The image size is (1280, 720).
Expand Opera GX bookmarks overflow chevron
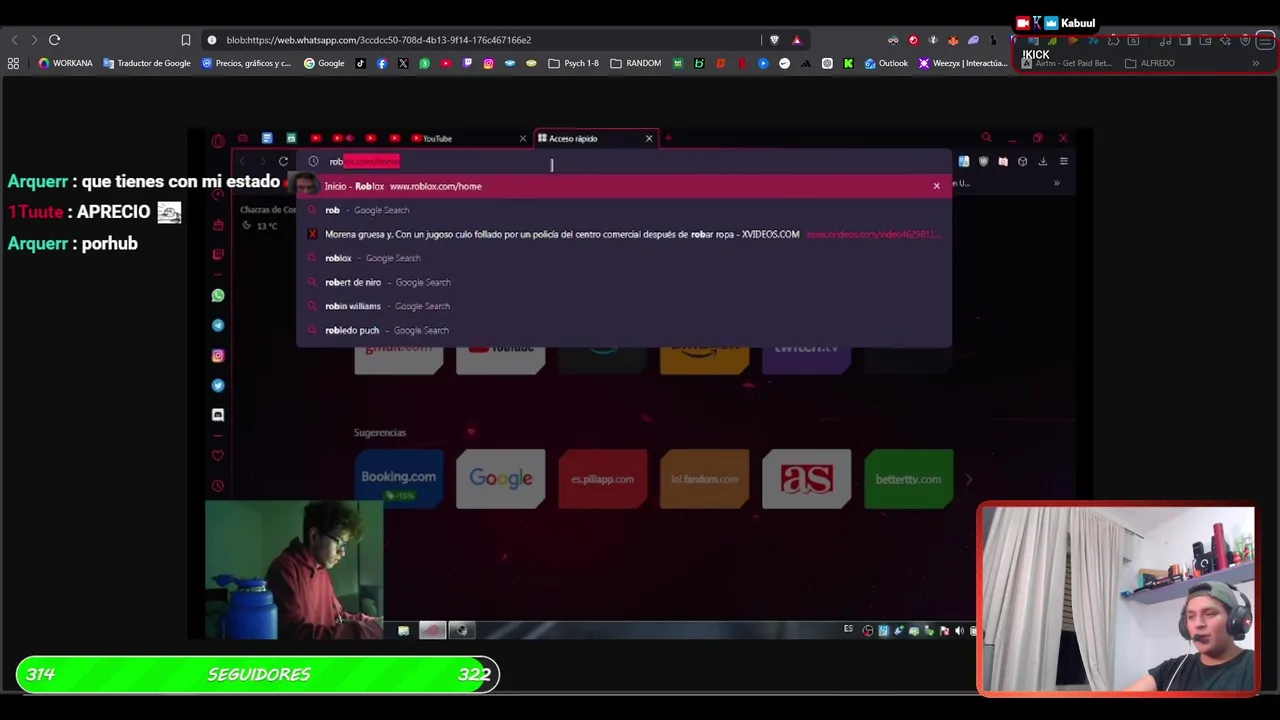coord(1056,183)
